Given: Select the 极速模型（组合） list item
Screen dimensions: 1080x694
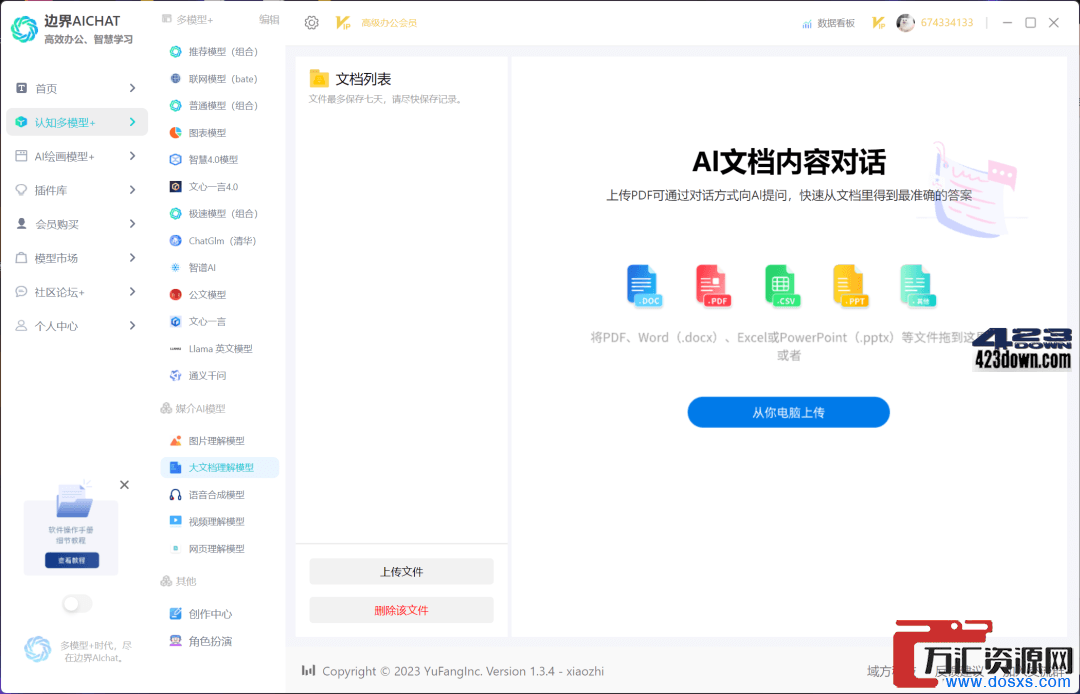Looking at the screenshot, I should [x=220, y=213].
